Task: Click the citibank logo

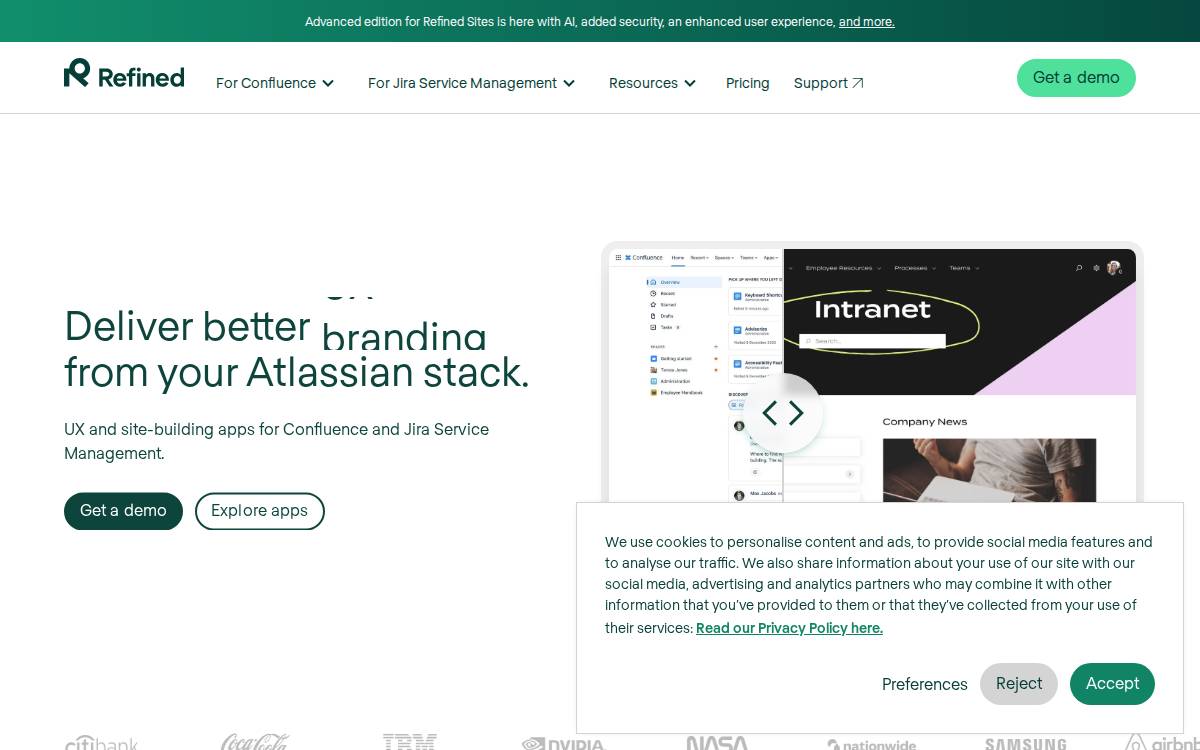Action: coord(101,743)
